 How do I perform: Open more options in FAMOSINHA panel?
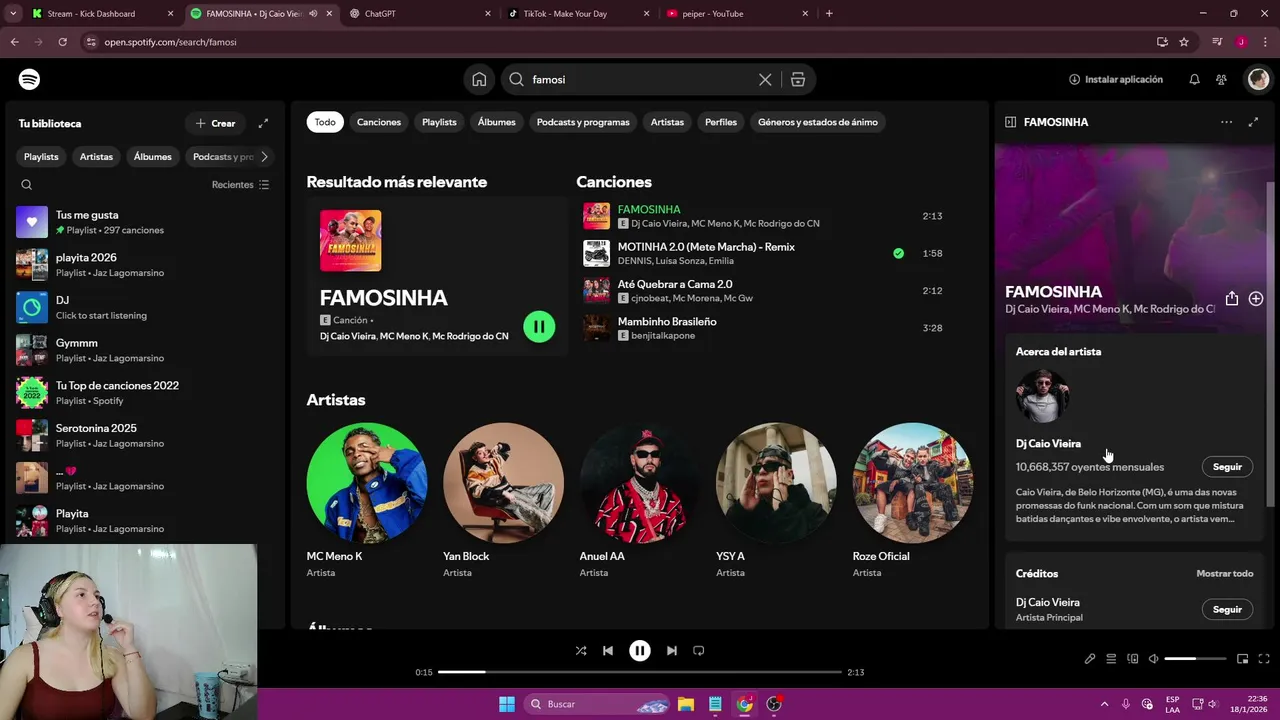point(1226,122)
